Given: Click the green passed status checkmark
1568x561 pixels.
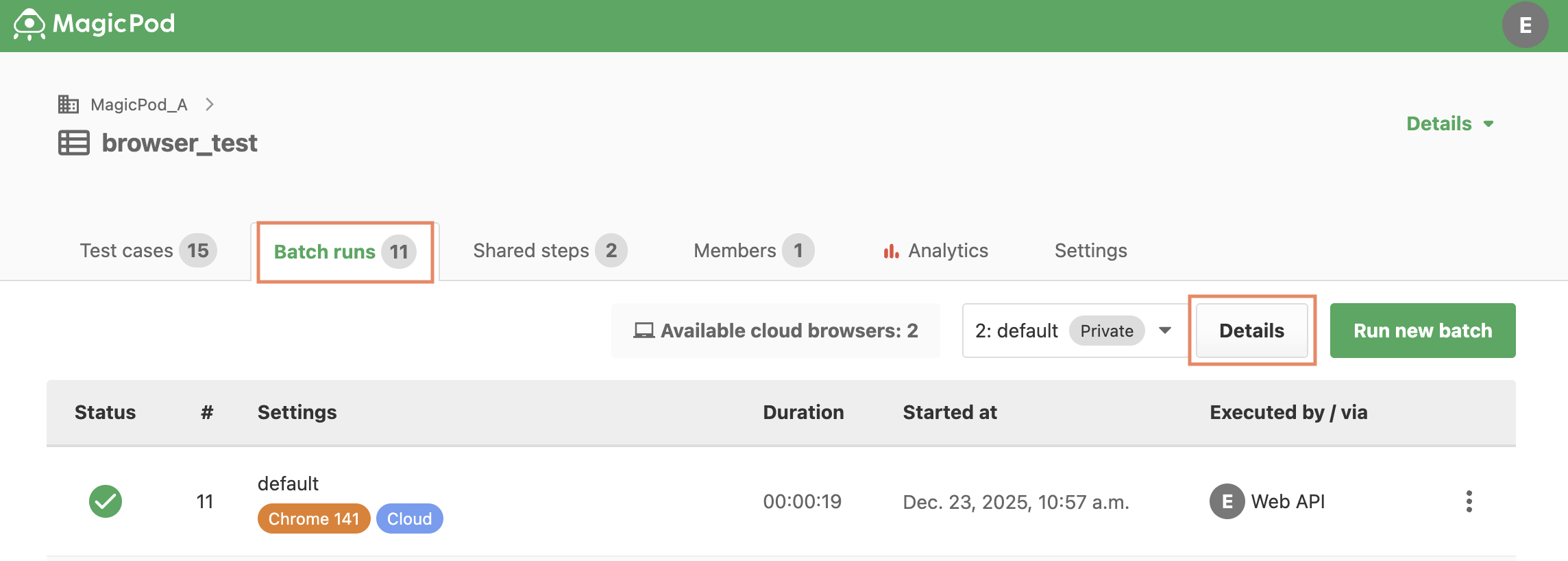Looking at the screenshot, I should pos(106,501).
